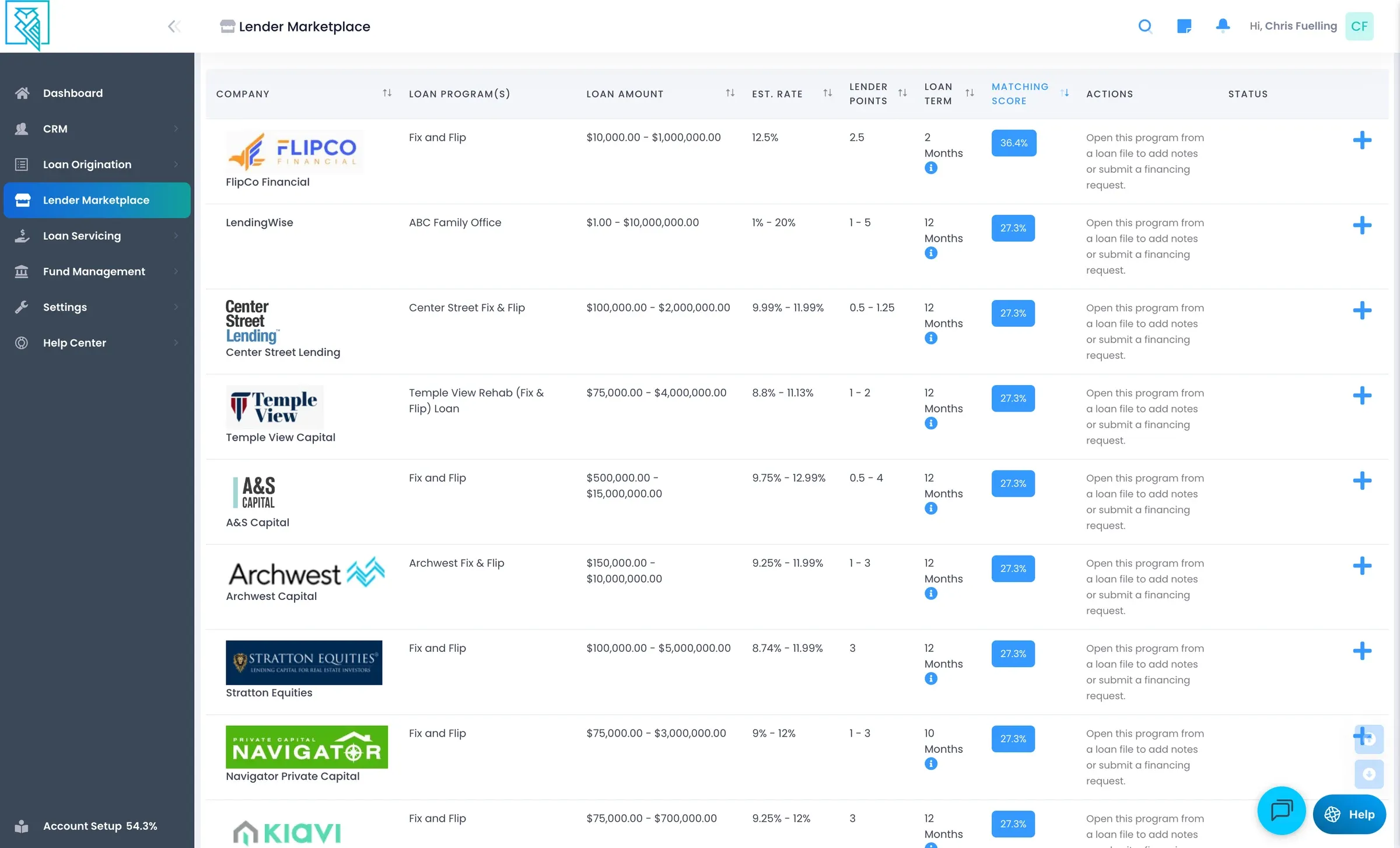1400x848 pixels.
Task: Expand Loan Origination sidebar menu
Action: click(x=97, y=165)
